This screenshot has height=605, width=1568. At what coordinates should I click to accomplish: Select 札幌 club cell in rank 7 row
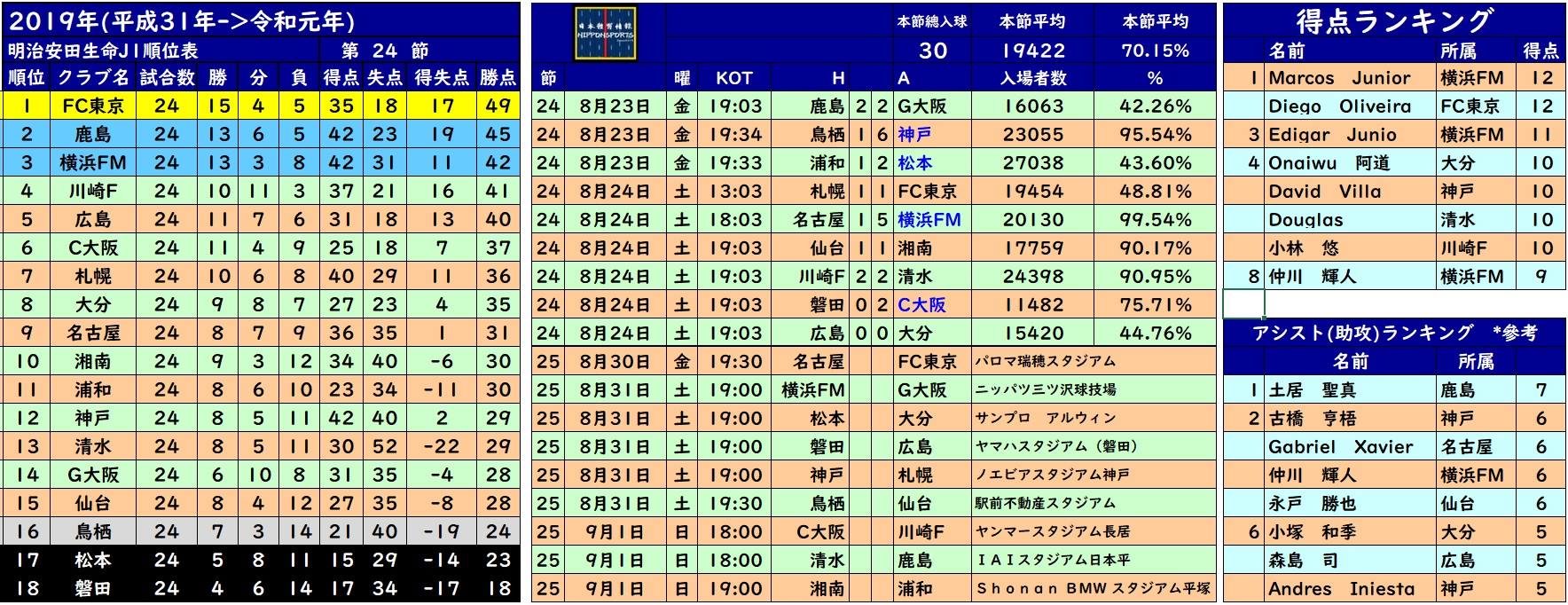point(93,277)
